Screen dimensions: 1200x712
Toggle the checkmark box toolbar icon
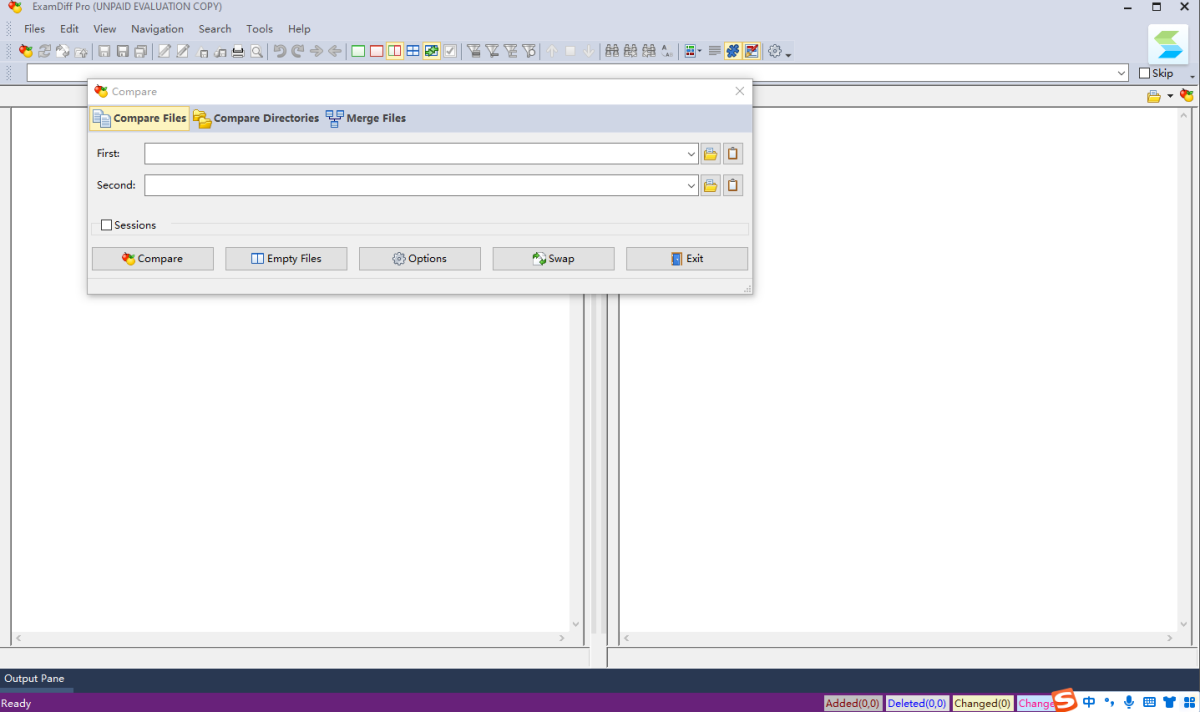pyautogui.click(x=450, y=51)
